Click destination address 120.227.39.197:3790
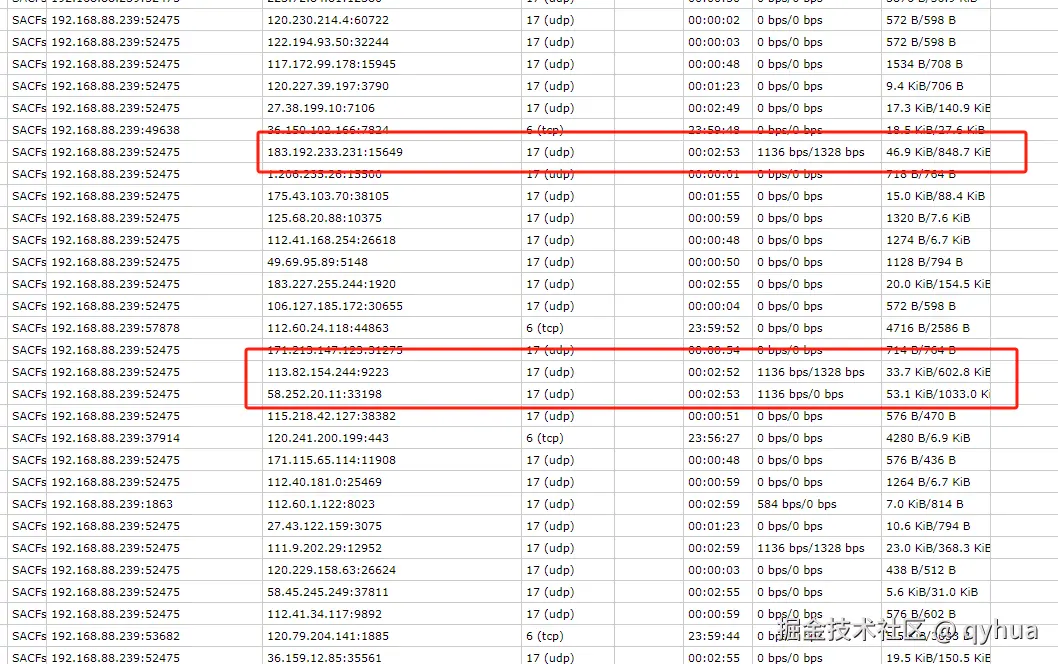Screen dimensions: 1058x664 tap(328, 86)
